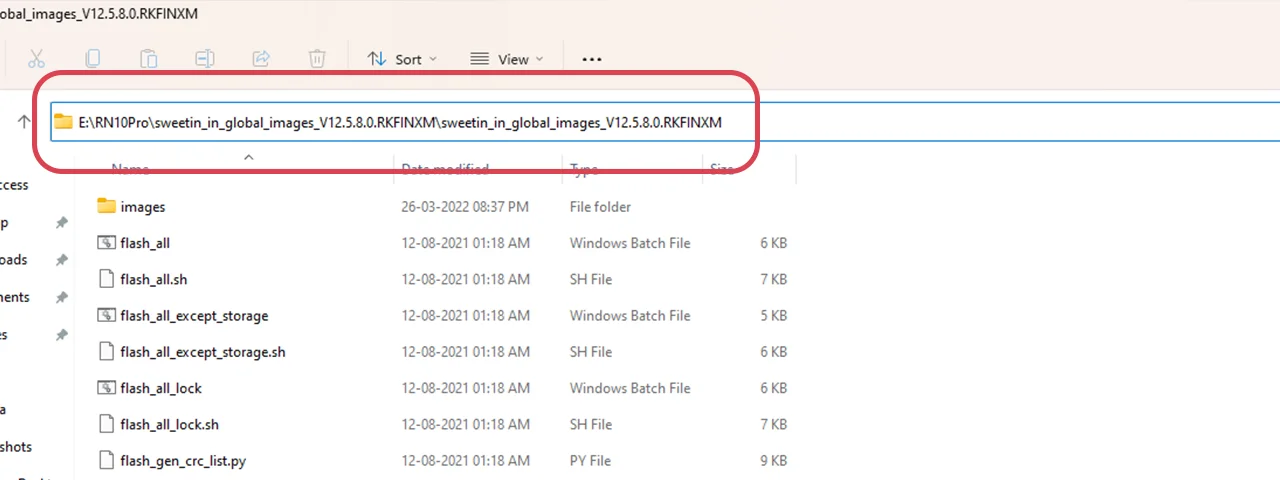Click the address bar path field
This screenshot has height=480, width=1280.
(x=665, y=122)
